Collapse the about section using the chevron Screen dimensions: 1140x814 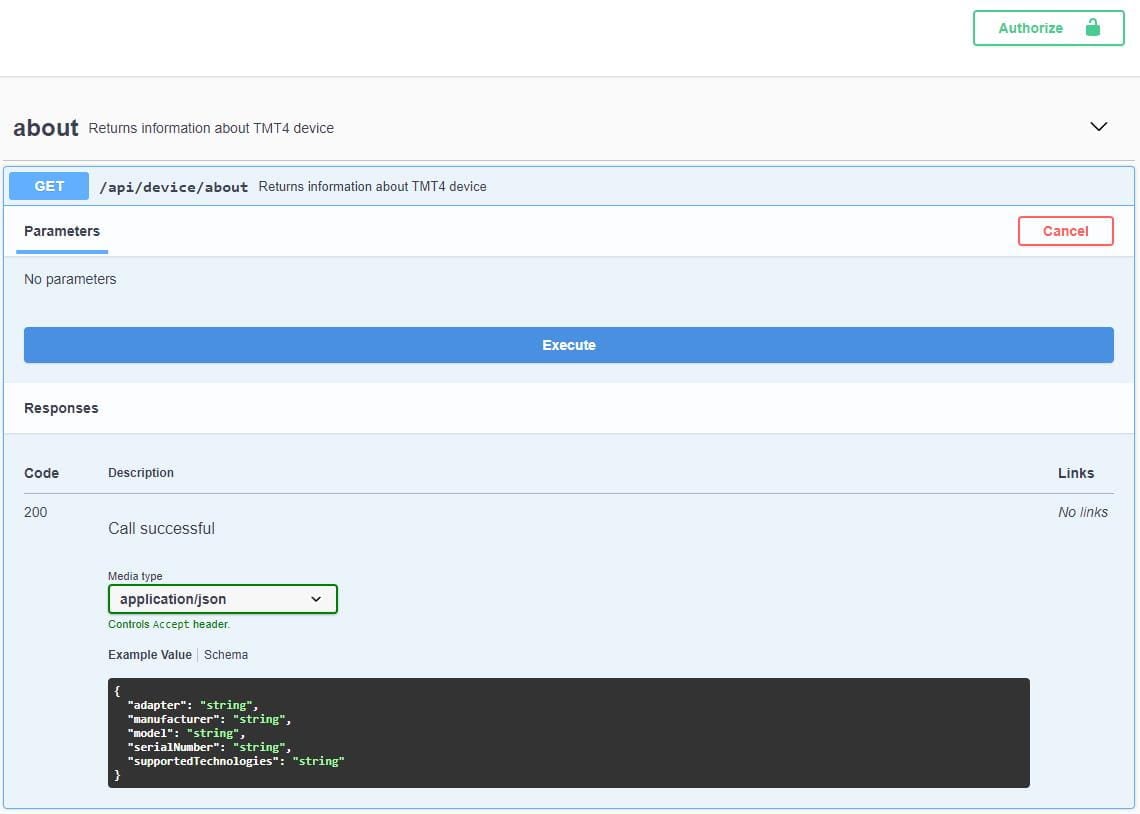tap(1098, 127)
